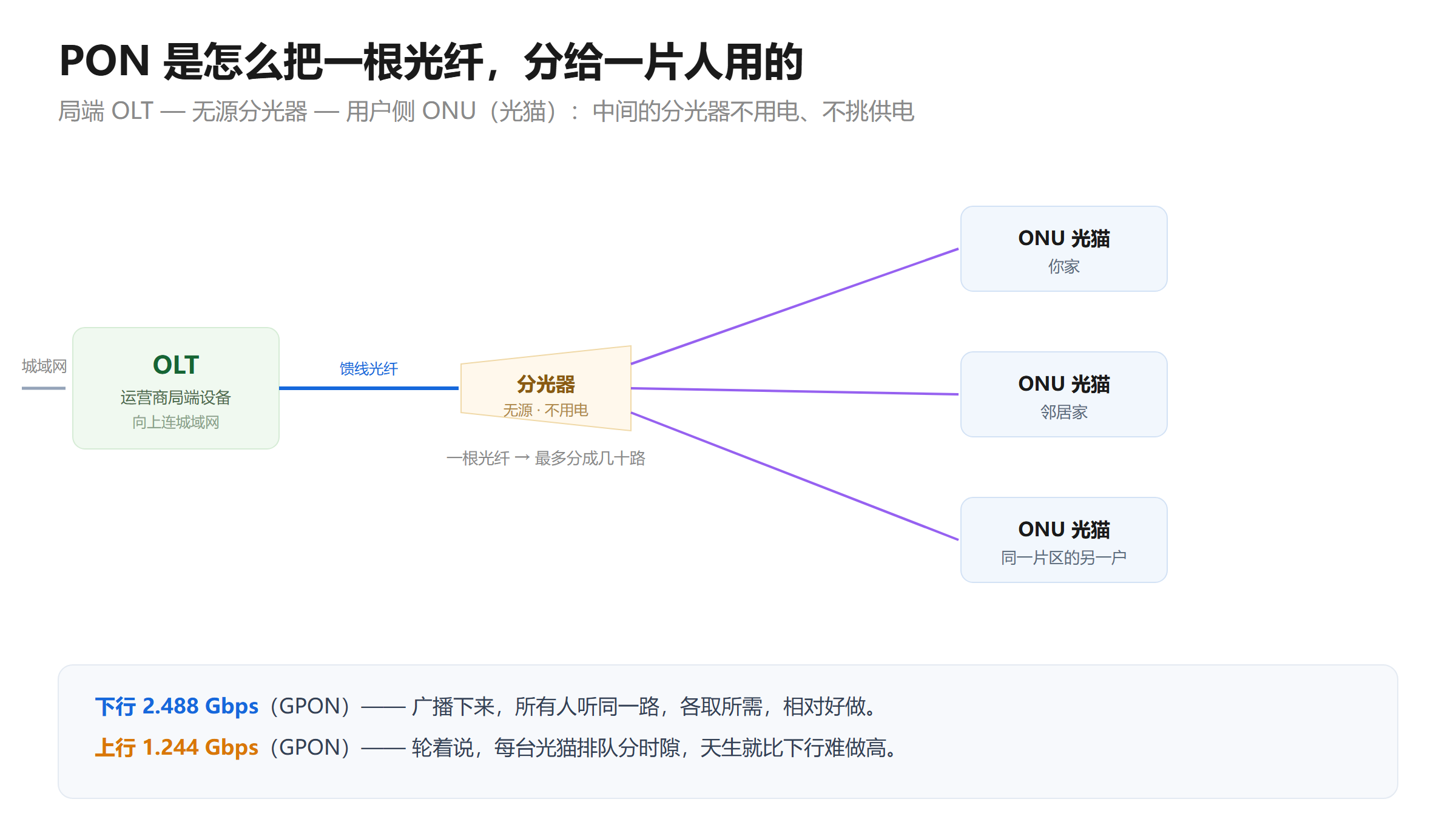Click the sentence 广播下来，所有人听同一路
The height and width of the screenshot is (819, 1456).
536,706
